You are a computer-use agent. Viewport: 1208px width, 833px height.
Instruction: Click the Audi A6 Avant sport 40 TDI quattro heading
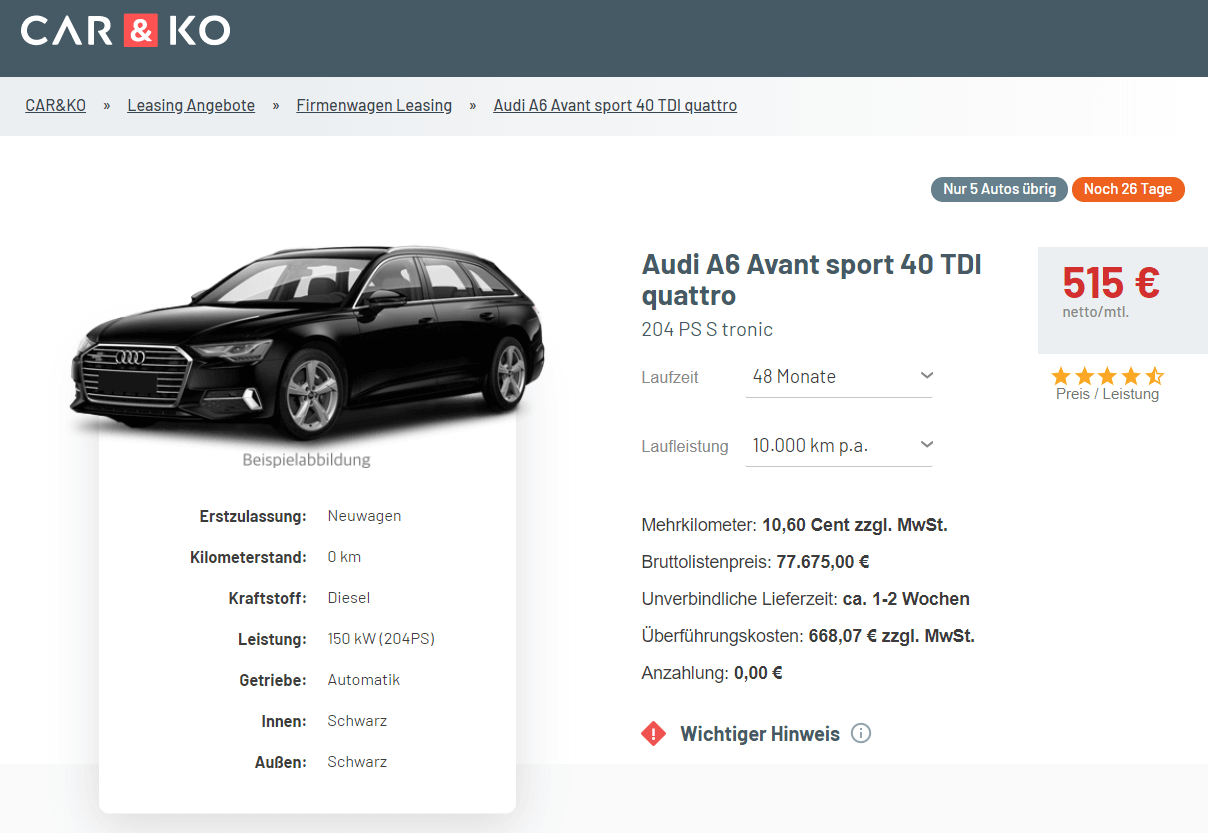812,280
